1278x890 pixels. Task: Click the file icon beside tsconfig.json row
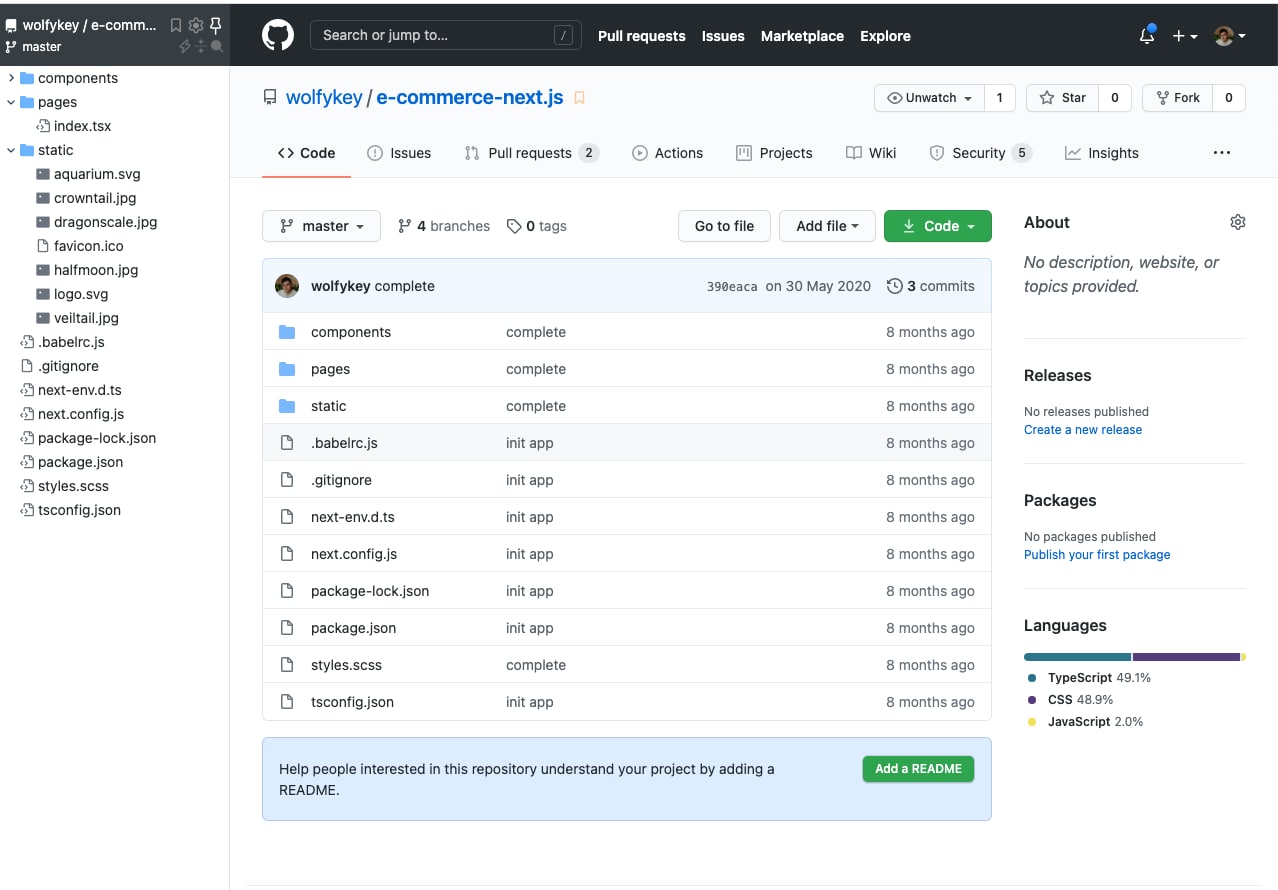coord(287,702)
